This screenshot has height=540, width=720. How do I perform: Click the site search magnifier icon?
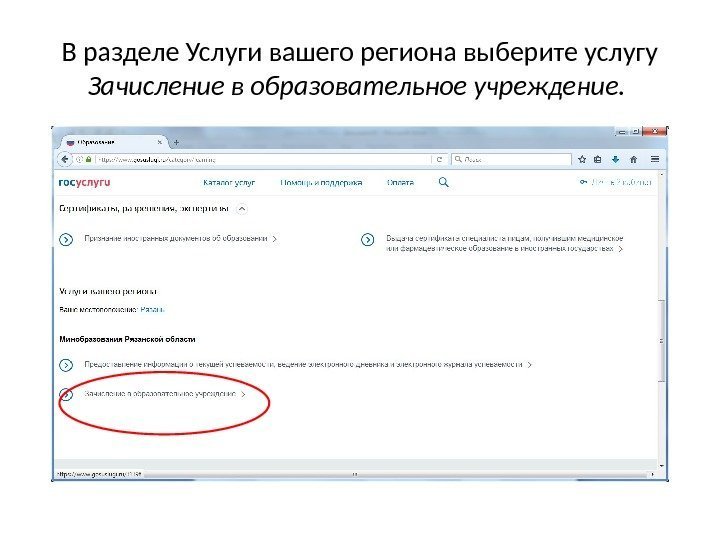point(444,182)
